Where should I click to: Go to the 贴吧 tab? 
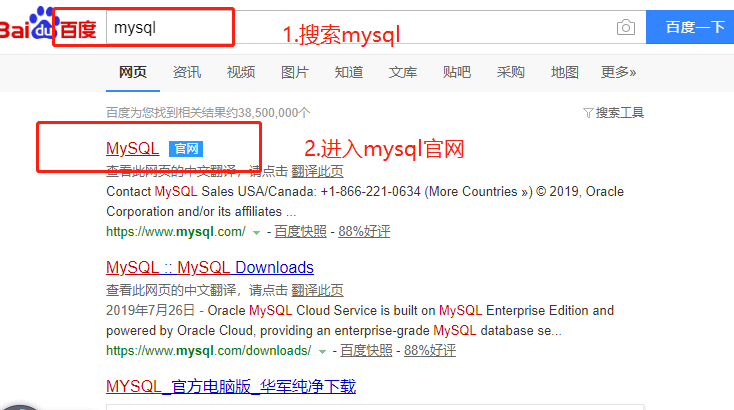click(457, 72)
